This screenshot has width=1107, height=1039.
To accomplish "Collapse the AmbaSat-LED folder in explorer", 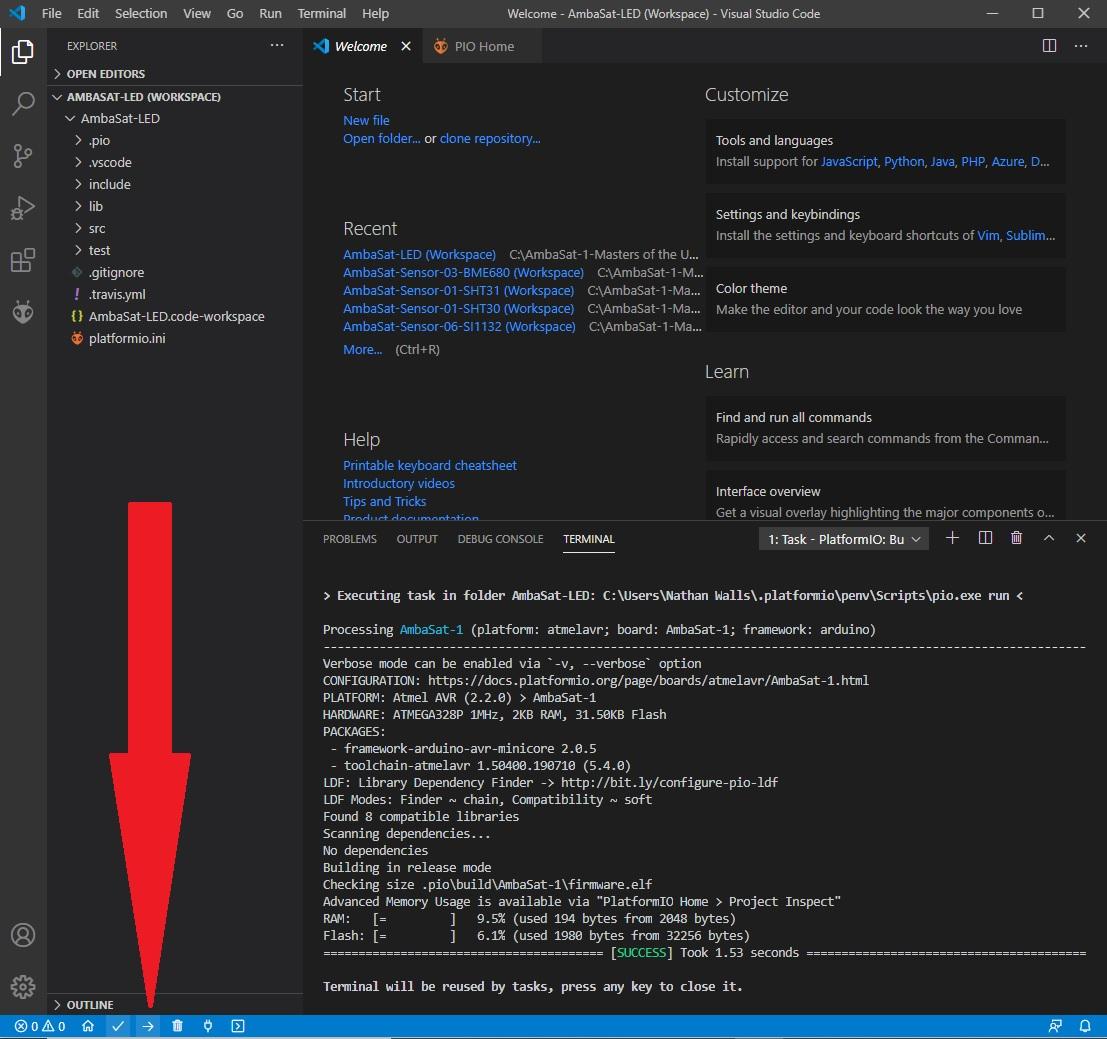I will [119, 118].
